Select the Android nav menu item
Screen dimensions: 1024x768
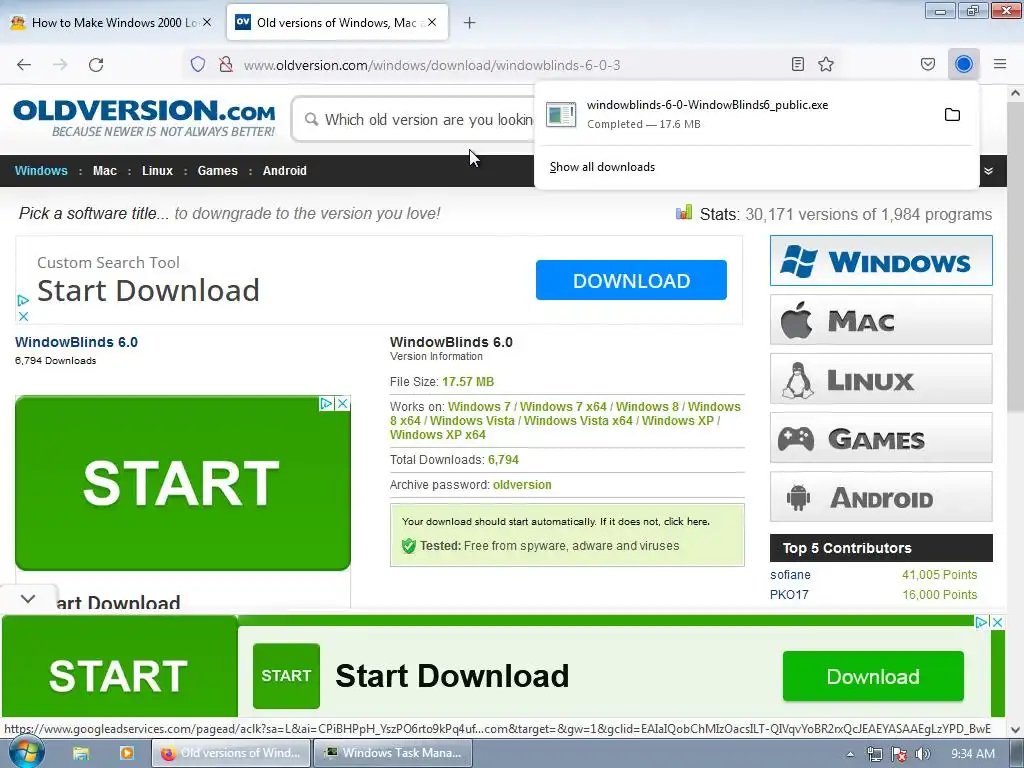(285, 171)
